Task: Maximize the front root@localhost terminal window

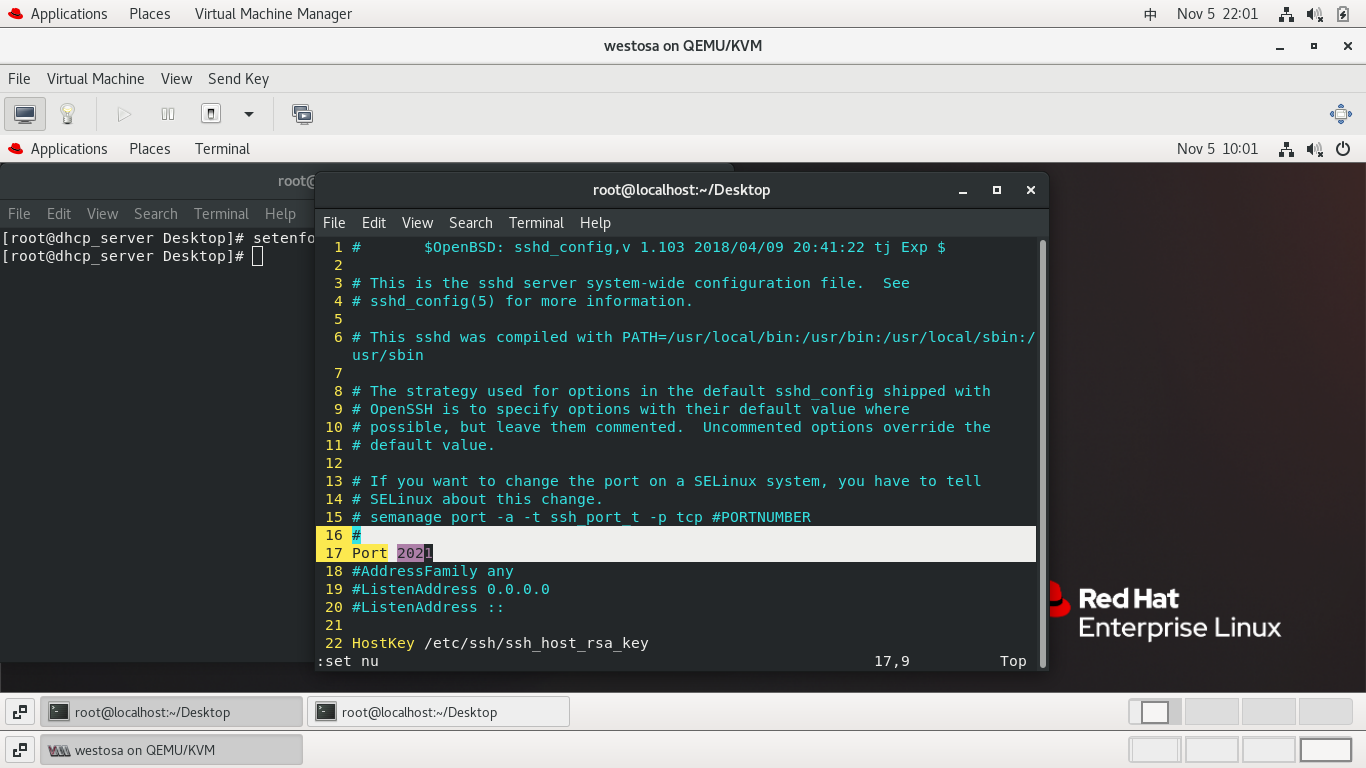Action: pos(996,190)
